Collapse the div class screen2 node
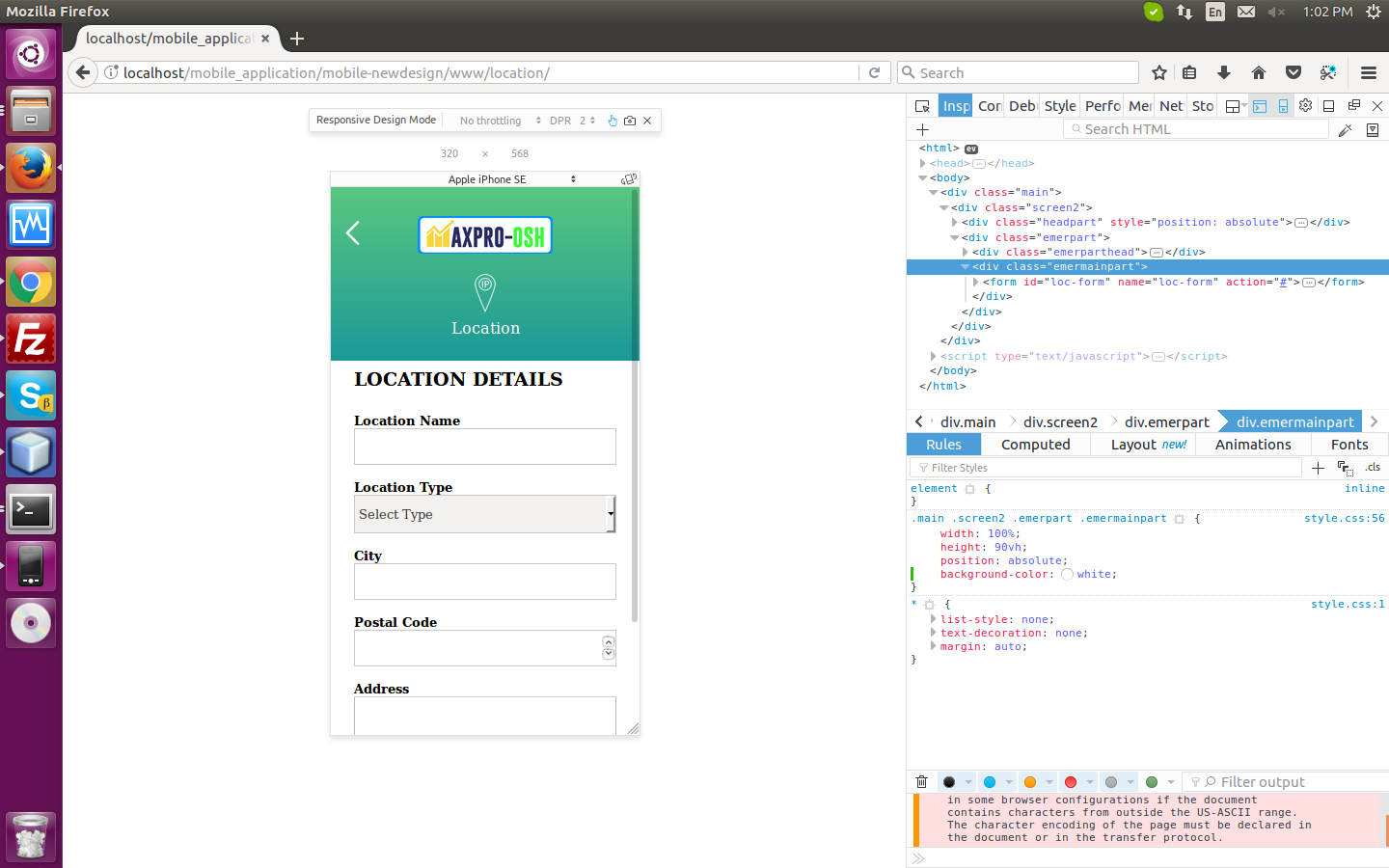The image size is (1389, 868). click(944, 208)
